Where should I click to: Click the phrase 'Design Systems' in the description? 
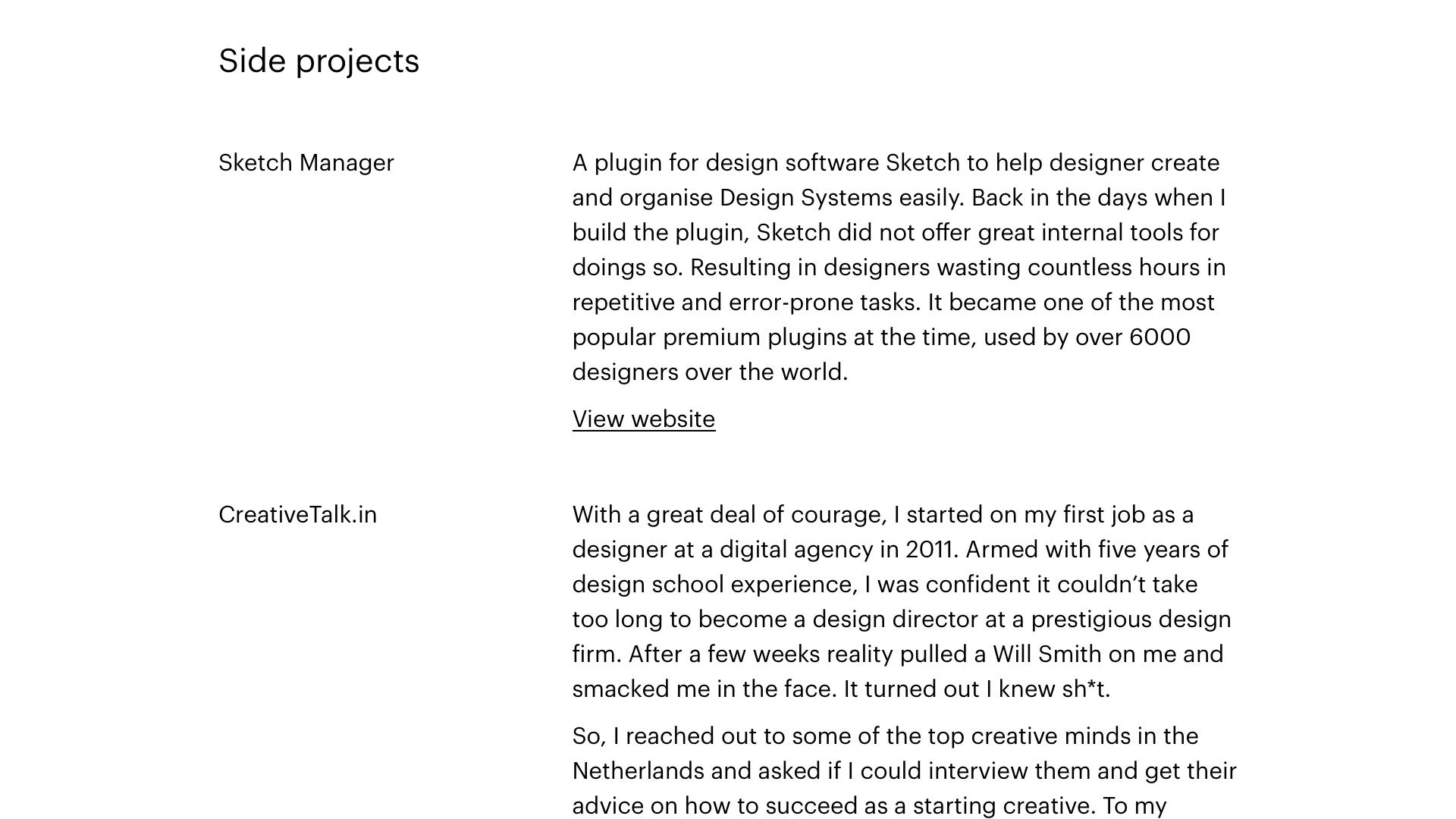click(805, 198)
